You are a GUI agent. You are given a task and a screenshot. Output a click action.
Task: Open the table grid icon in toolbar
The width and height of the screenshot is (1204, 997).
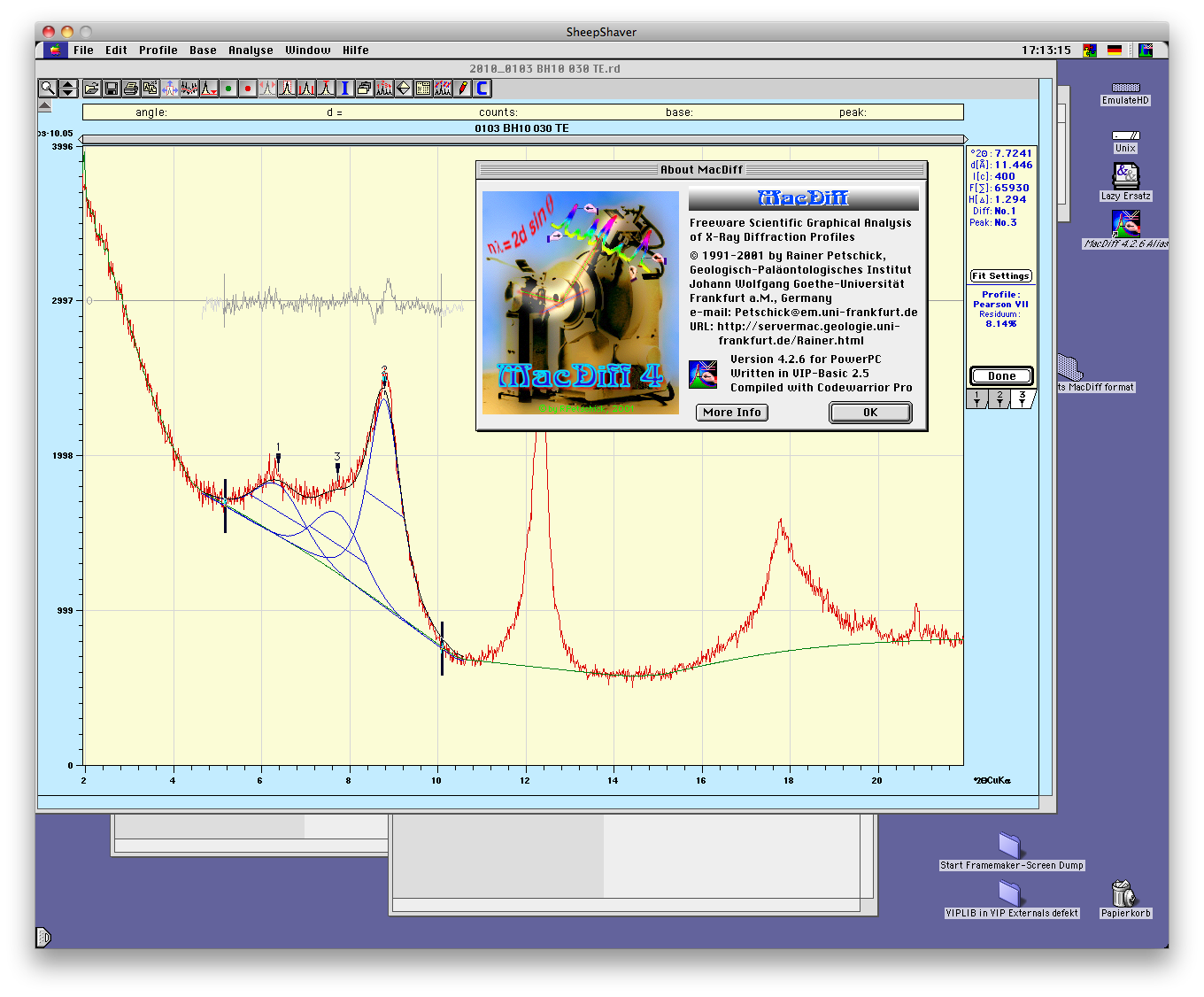[423, 89]
